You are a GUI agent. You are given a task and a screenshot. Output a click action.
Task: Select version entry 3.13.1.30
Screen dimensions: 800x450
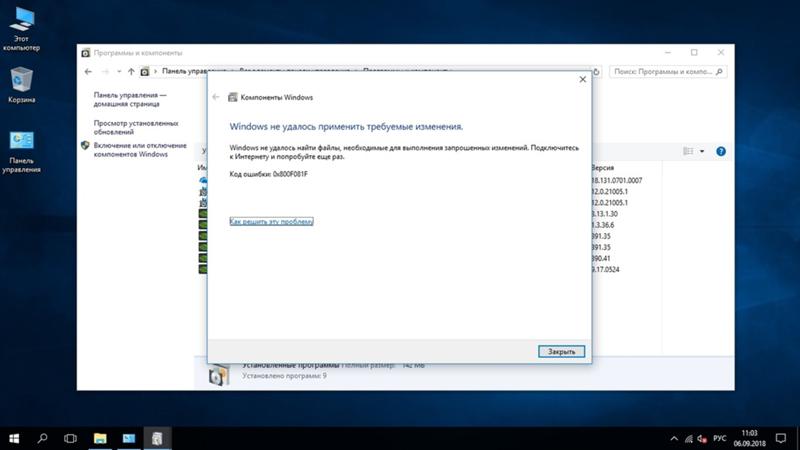coord(605,214)
